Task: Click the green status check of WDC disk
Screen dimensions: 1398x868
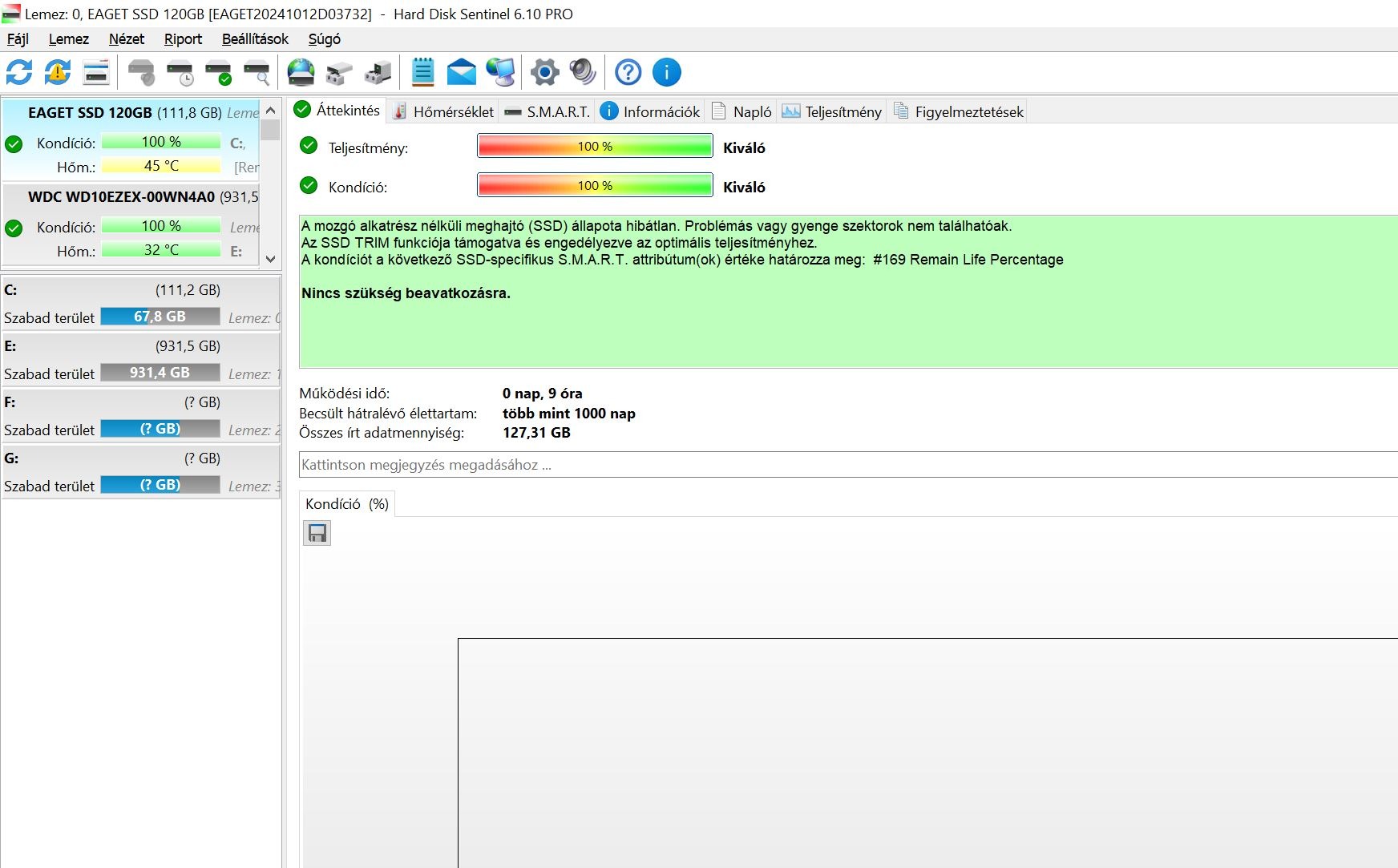Action: [14, 228]
